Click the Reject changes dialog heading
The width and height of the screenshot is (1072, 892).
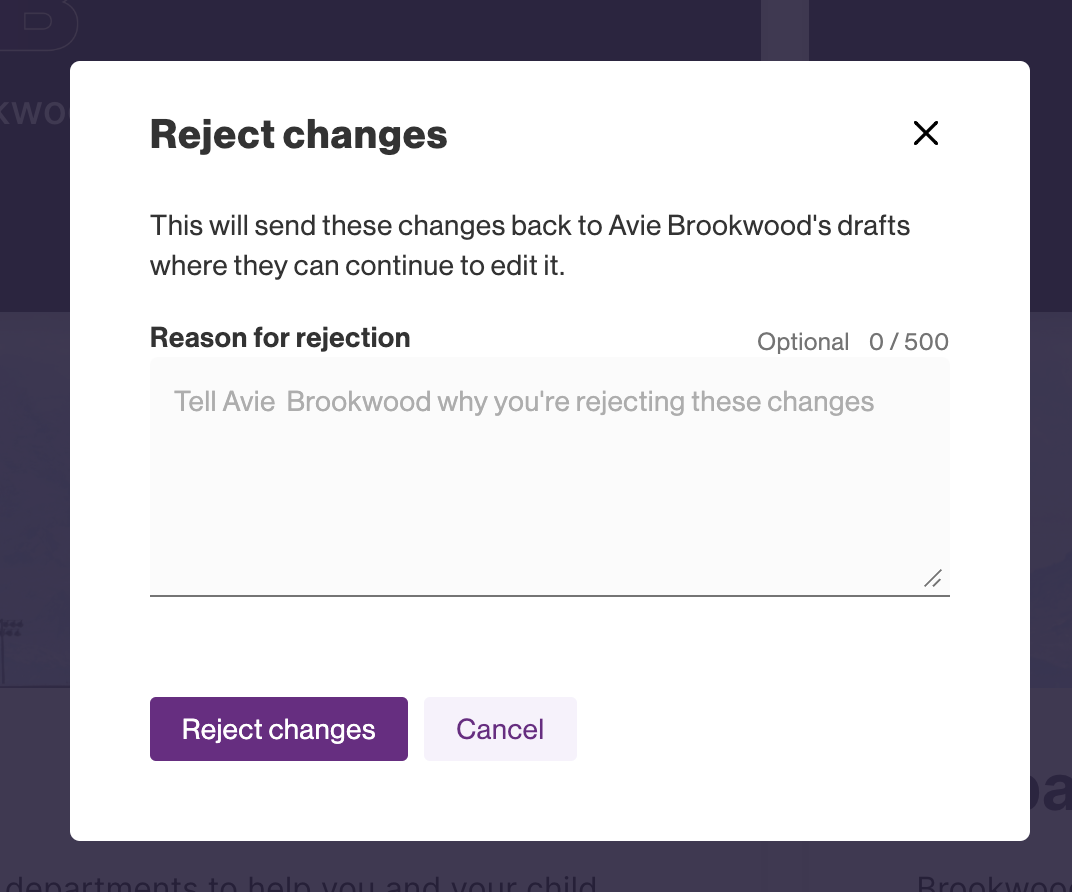click(x=299, y=135)
